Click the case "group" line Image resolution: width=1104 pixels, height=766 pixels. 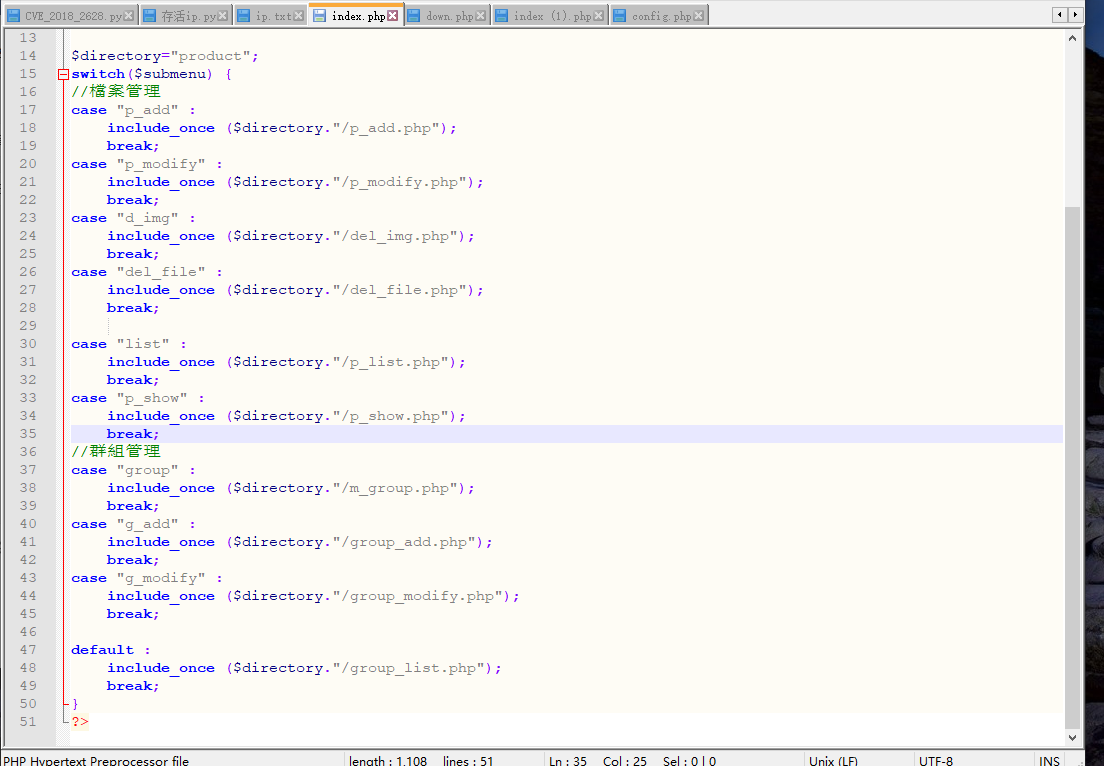pos(133,470)
